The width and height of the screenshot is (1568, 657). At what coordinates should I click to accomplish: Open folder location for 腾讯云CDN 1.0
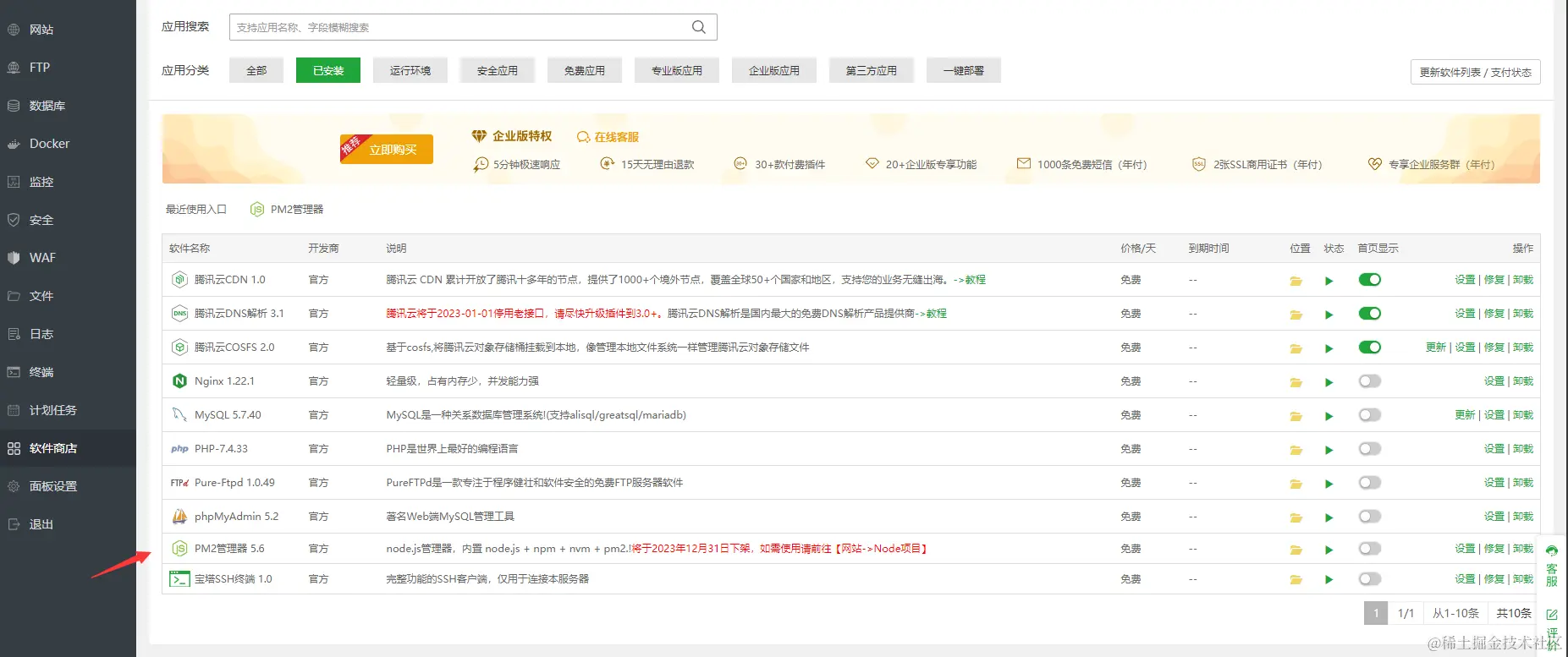[1296, 281]
